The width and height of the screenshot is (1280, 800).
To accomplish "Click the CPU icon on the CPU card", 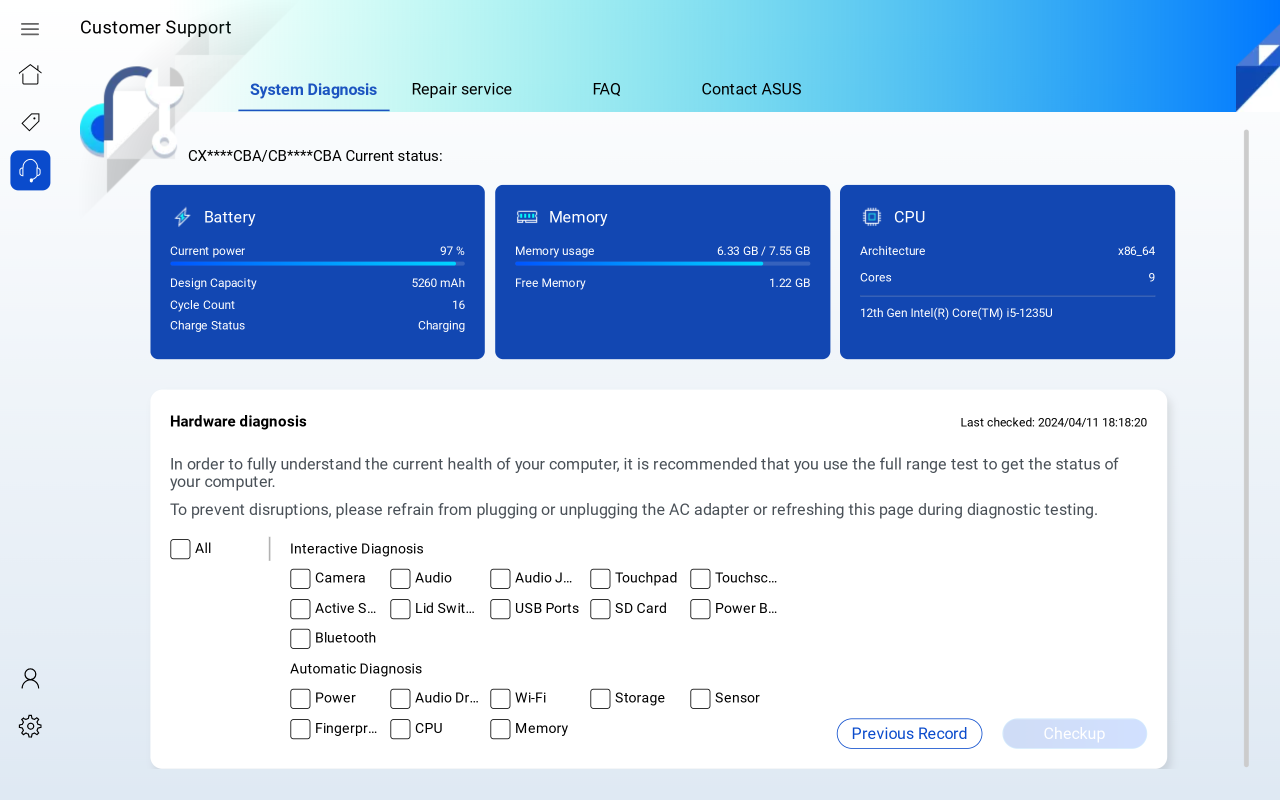I will click(x=869, y=216).
